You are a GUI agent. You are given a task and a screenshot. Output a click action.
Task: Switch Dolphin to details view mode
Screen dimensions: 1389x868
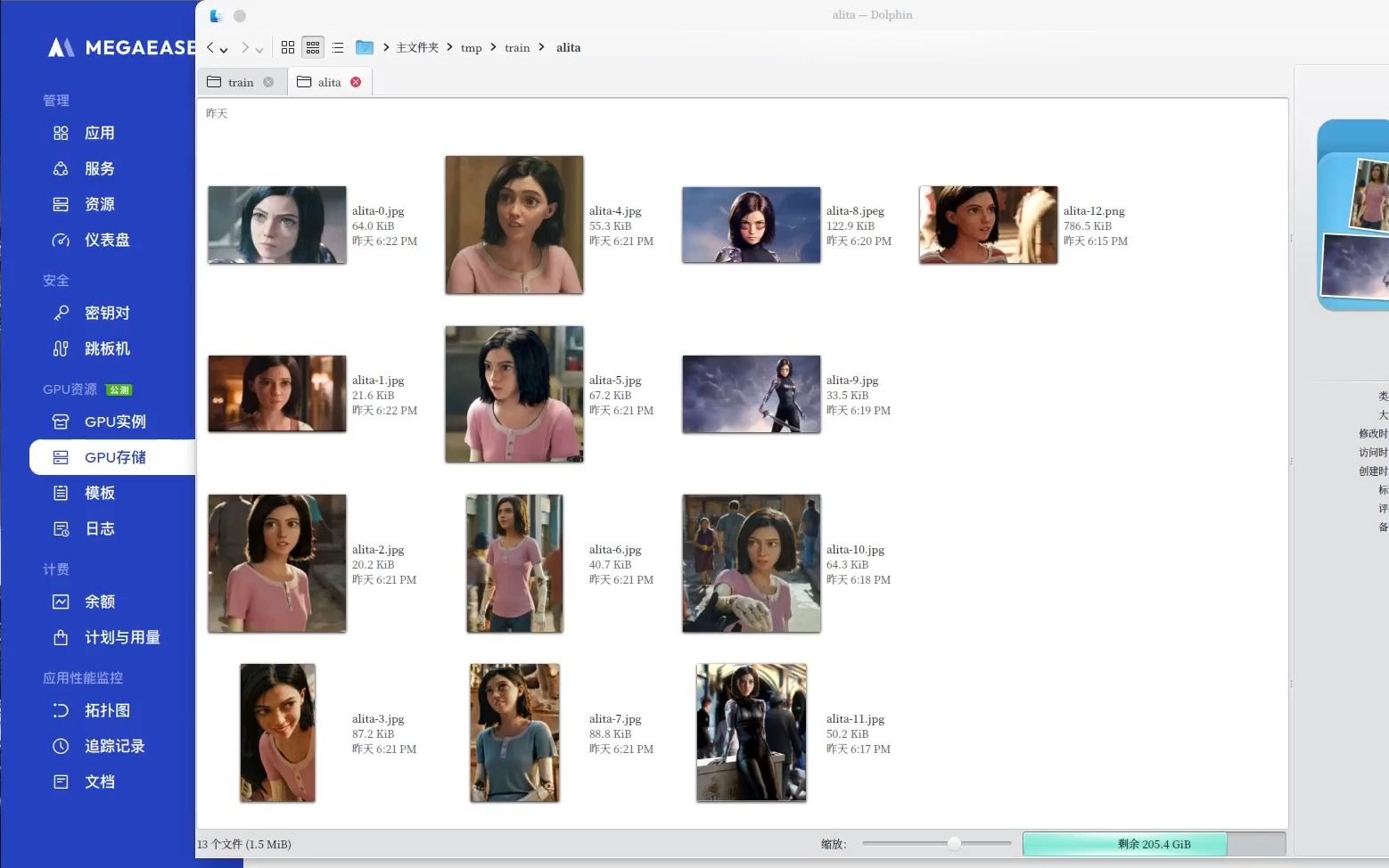(x=338, y=47)
